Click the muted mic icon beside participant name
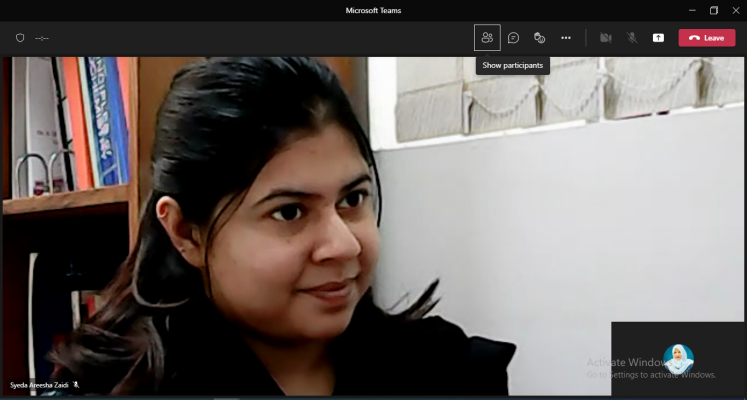Screen dimensions: 747x400 click(75, 384)
